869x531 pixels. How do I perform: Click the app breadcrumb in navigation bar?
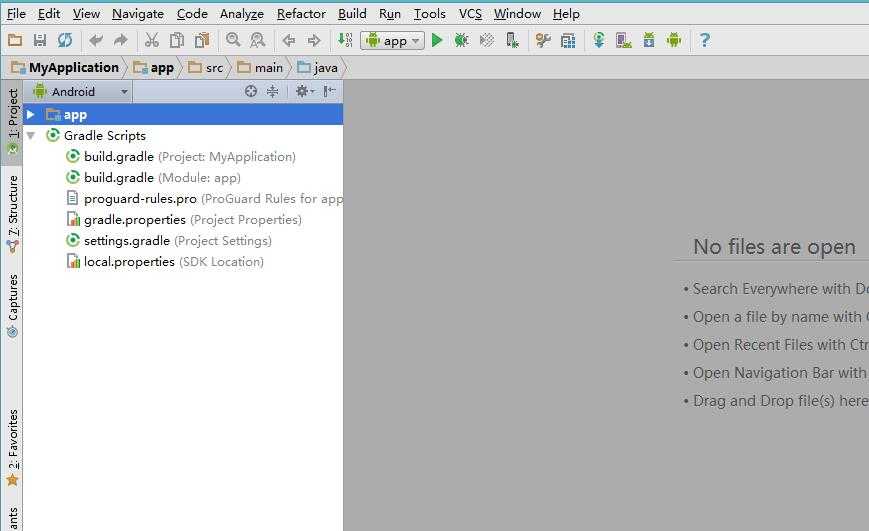154,68
